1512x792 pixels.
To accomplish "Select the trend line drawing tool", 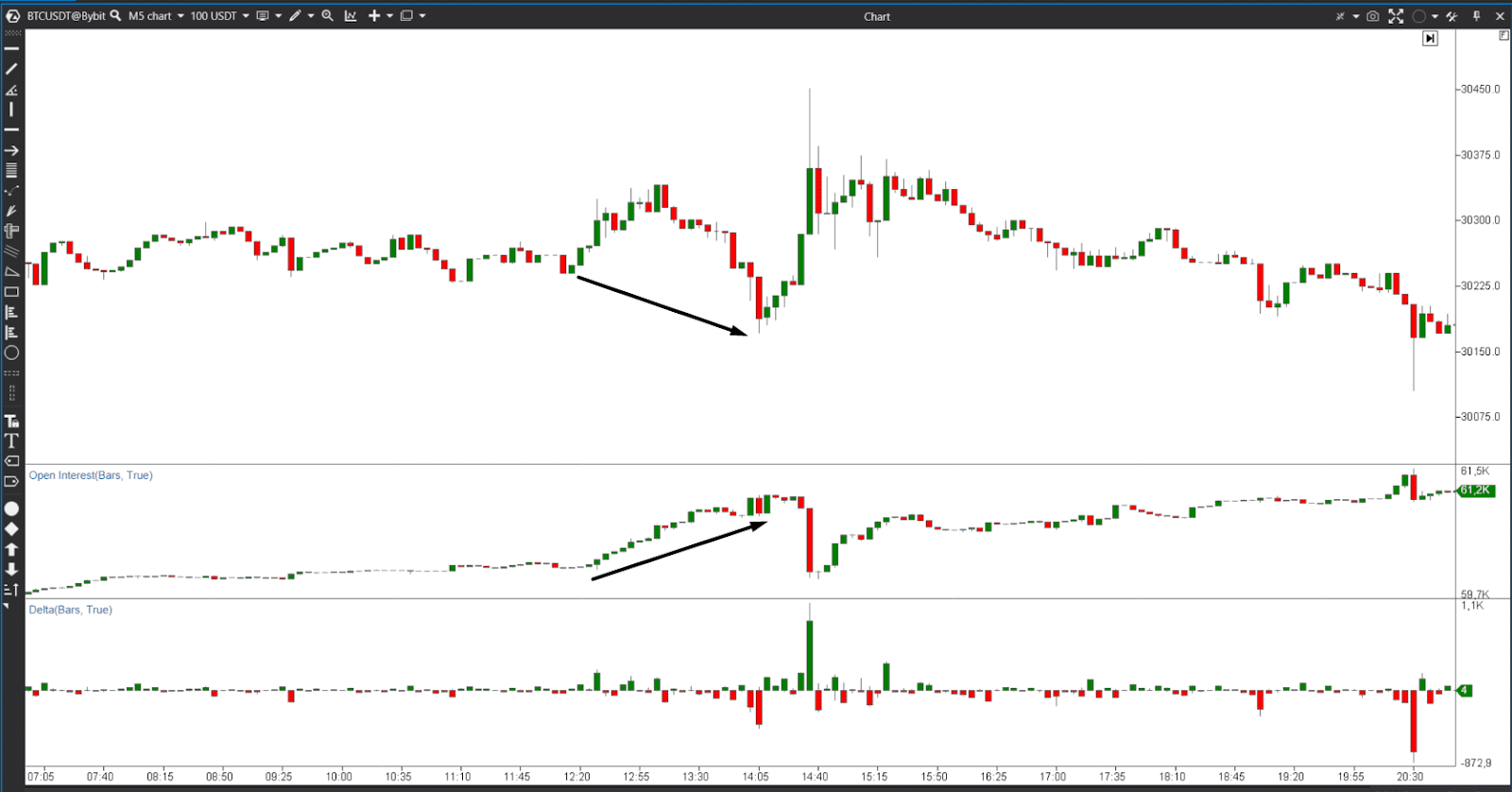I will [x=11, y=69].
